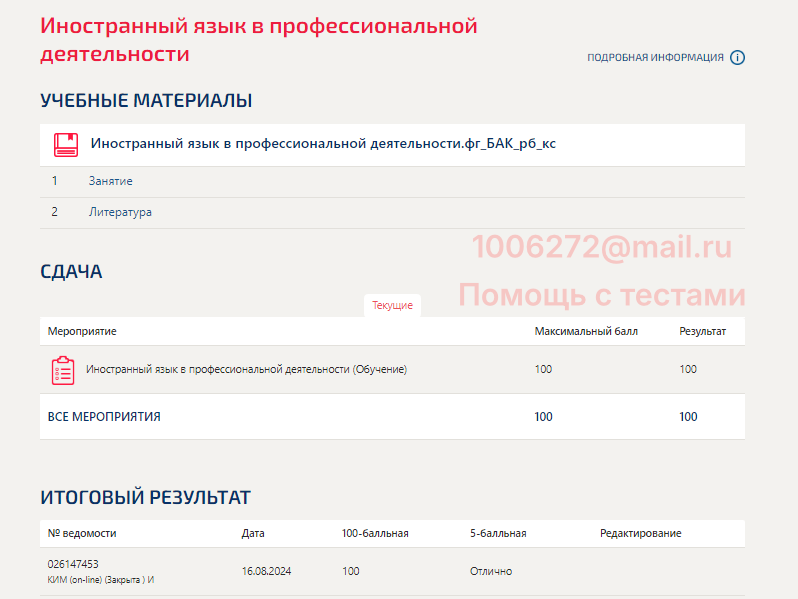
Task: Click the red book icon in study materials
Action: coord(65,145)
